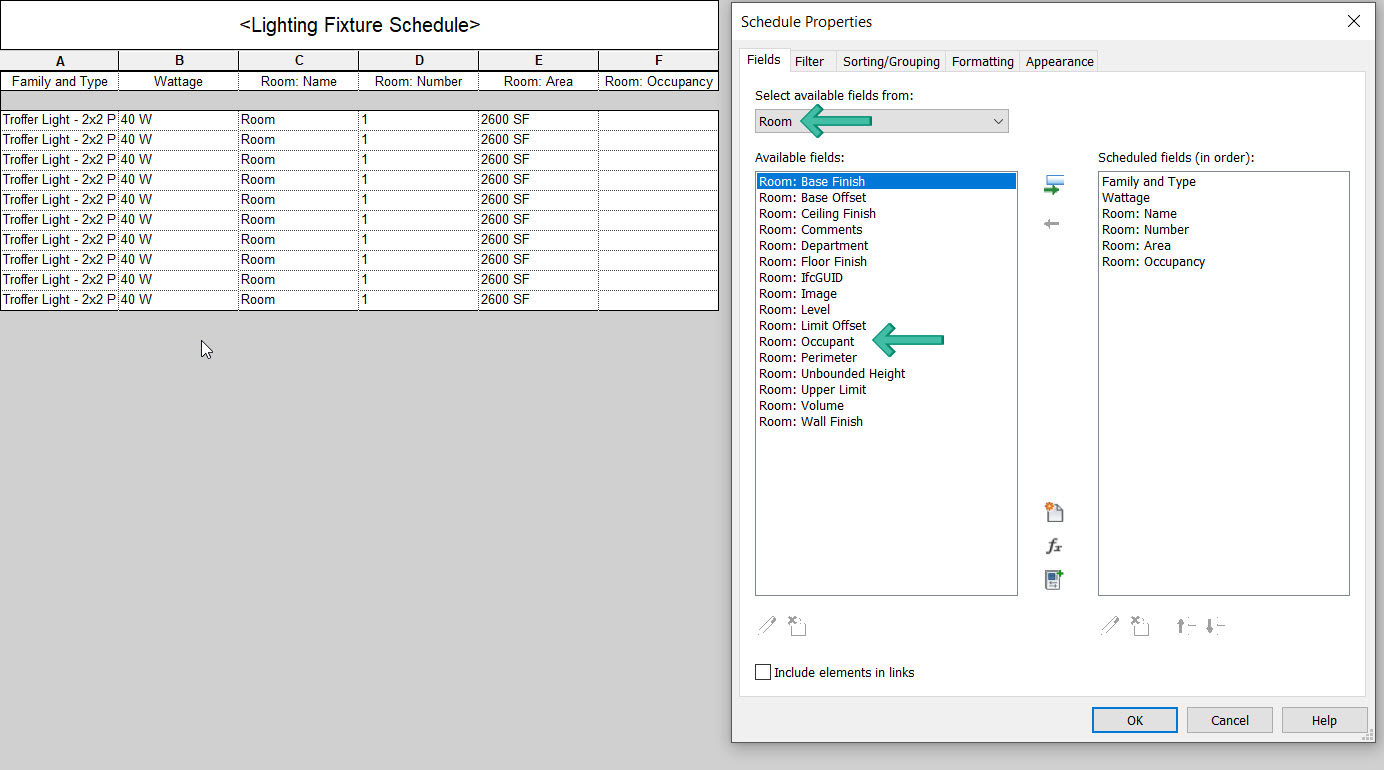Open the Appearance tab
Image resolution: width=1384 pixels, height=770 pixels.
click(x=1058, y=61)
